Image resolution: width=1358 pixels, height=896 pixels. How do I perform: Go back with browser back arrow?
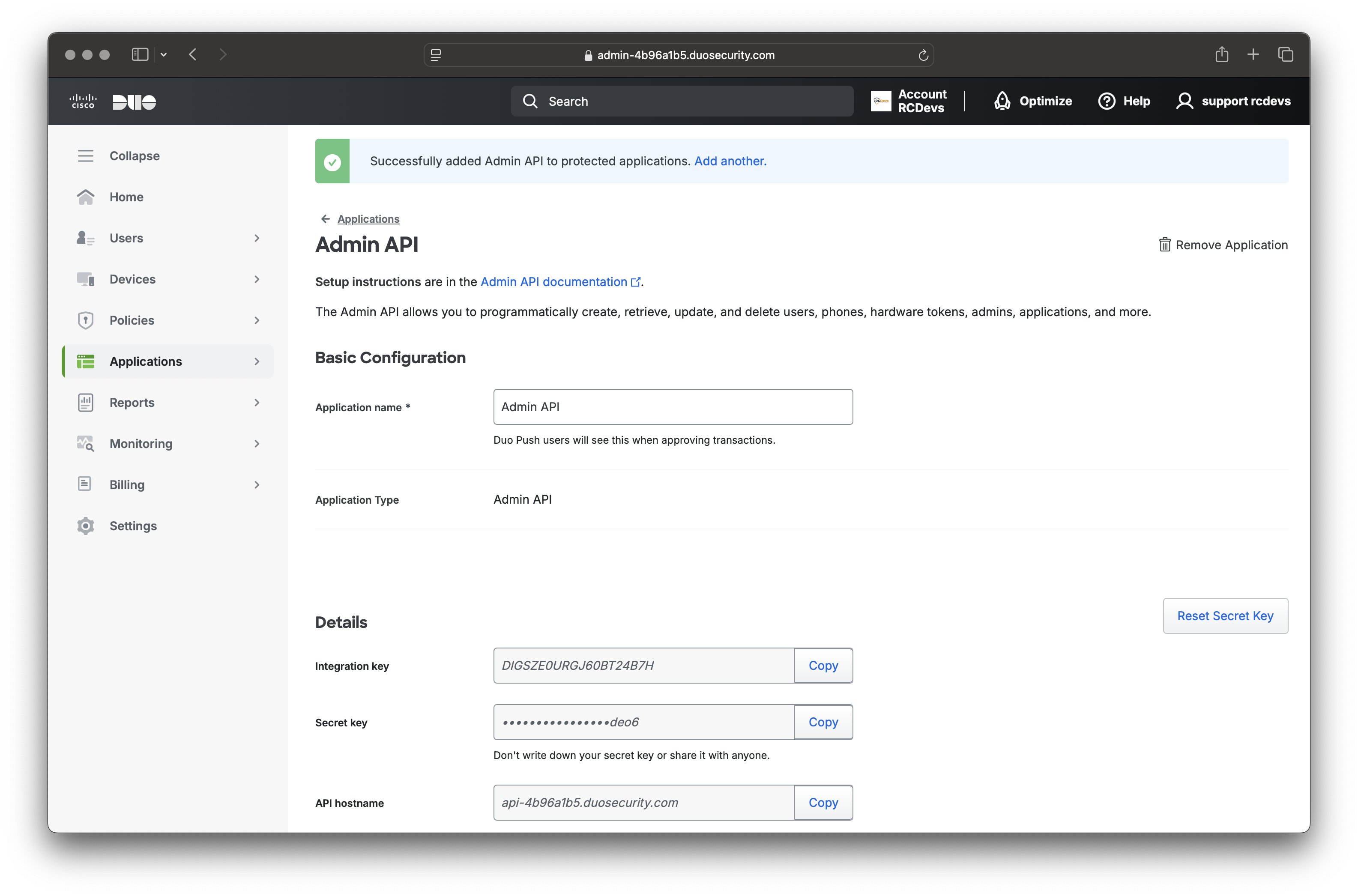point(193,55)
